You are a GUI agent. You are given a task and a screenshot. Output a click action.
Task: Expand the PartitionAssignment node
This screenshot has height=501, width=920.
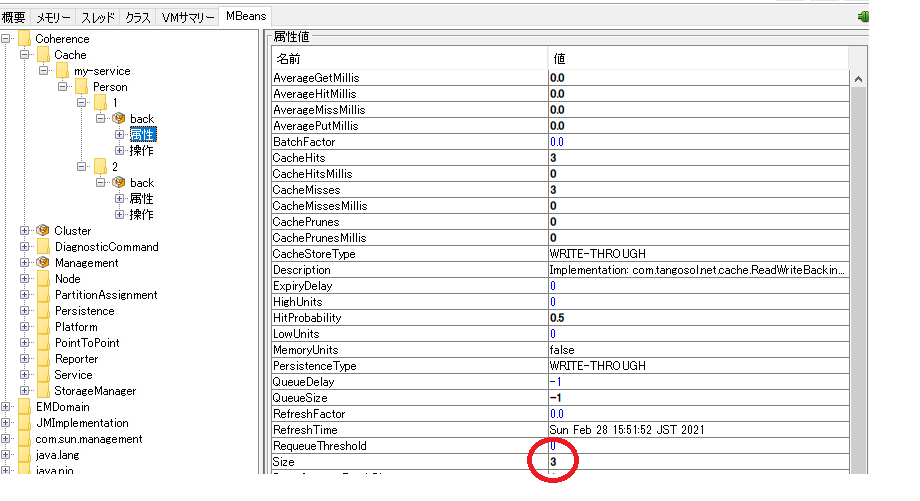tap(25, 294)
